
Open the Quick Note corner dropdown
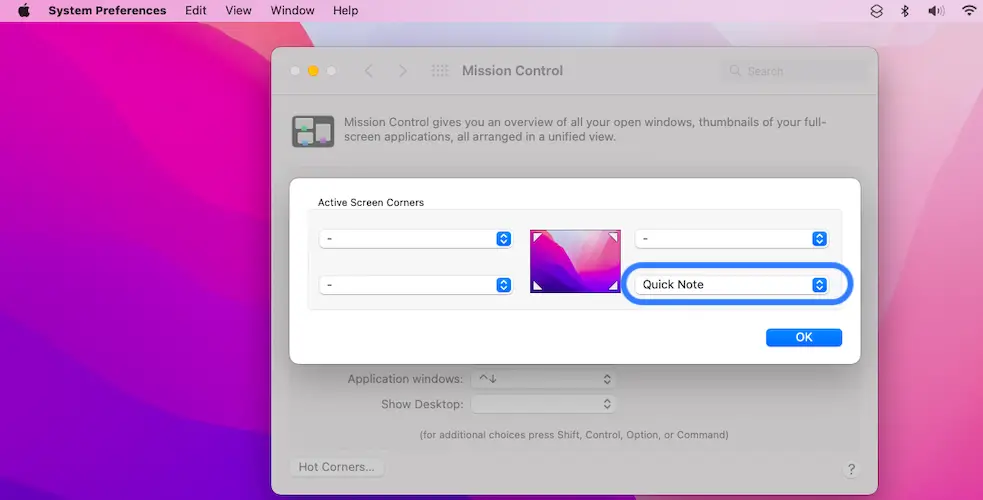pos(732,284)
